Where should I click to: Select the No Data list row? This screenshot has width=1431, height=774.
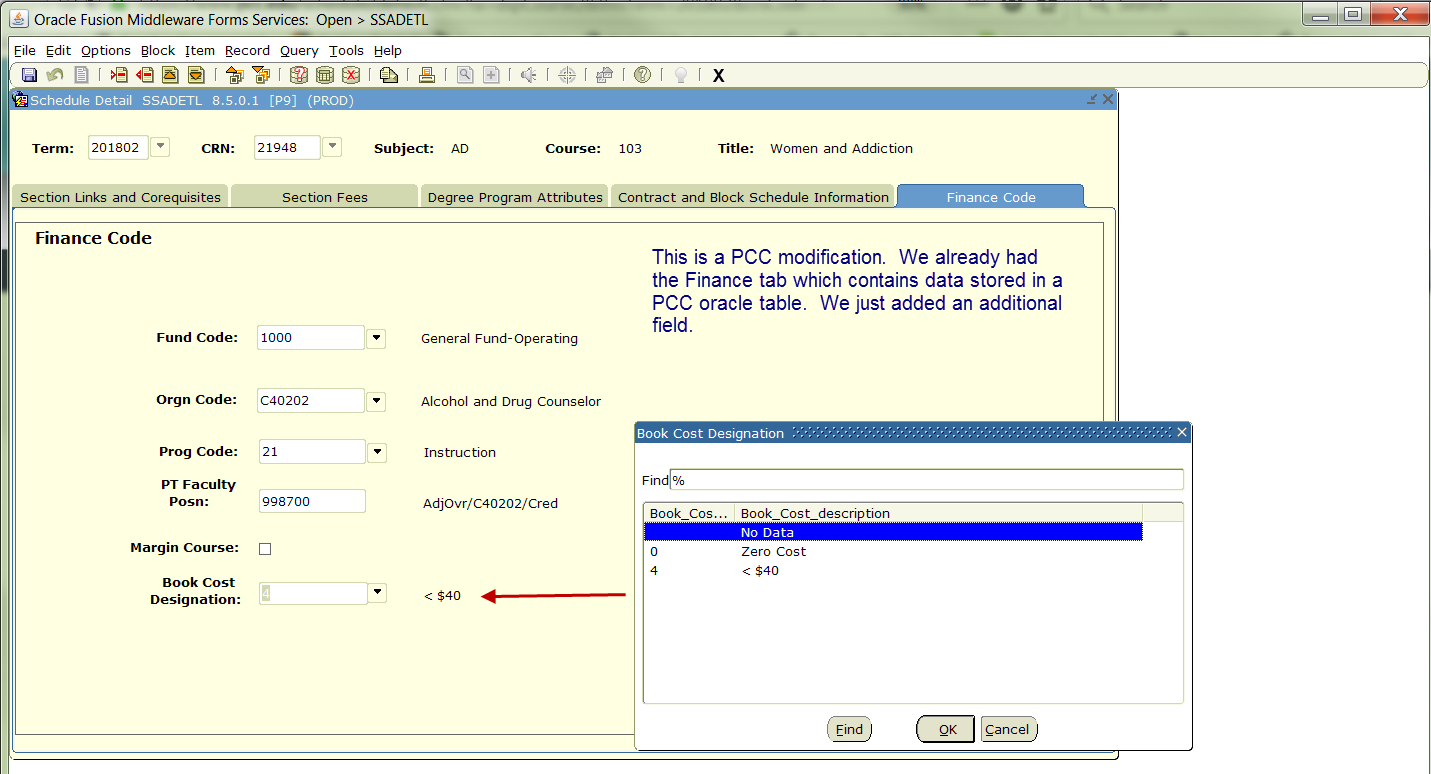893,532
